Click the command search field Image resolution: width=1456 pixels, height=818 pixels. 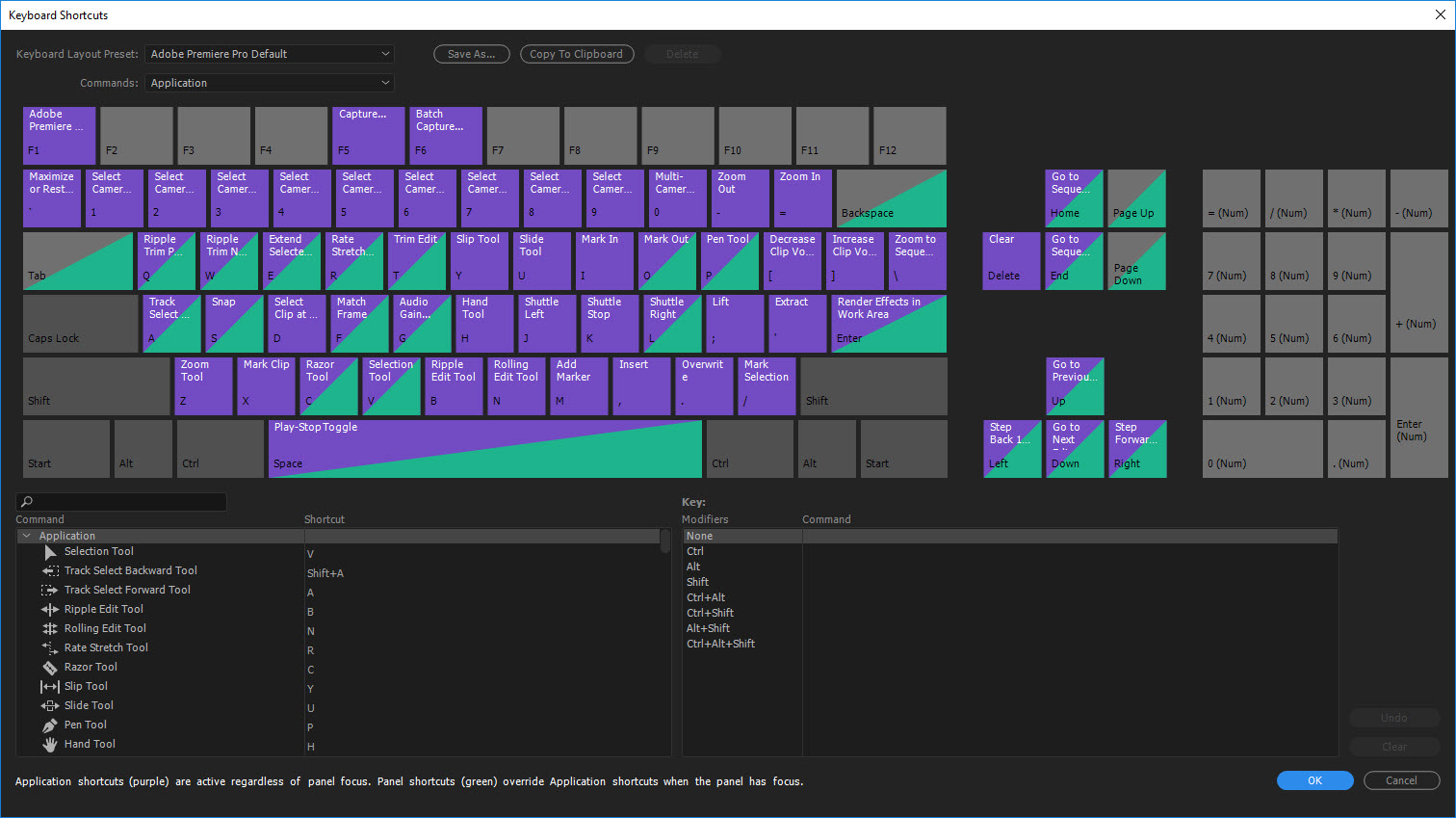pos(121,501)
